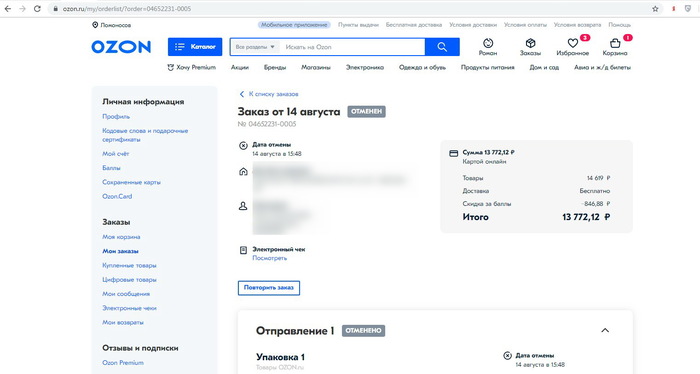Click the Сумма card payment icon
Viewport: 700px width, 374px height.
pos(453,153)
